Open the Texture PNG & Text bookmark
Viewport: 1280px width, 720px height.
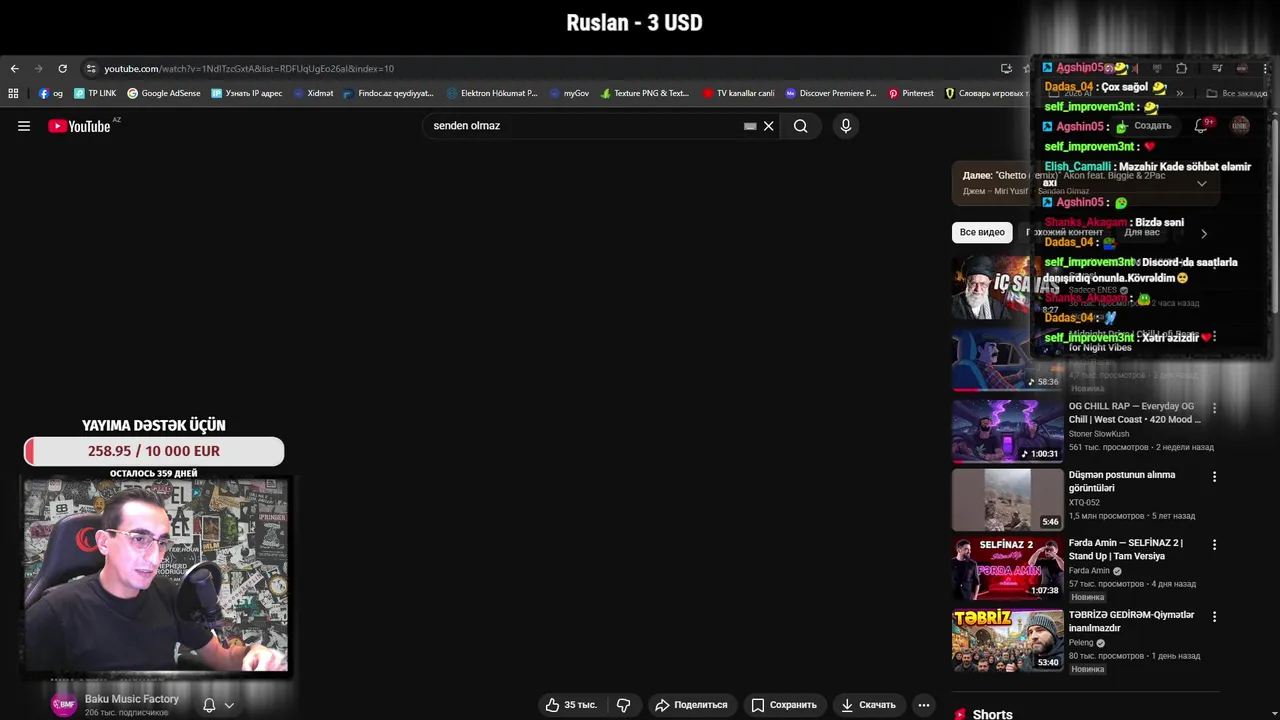coord(645,93)
